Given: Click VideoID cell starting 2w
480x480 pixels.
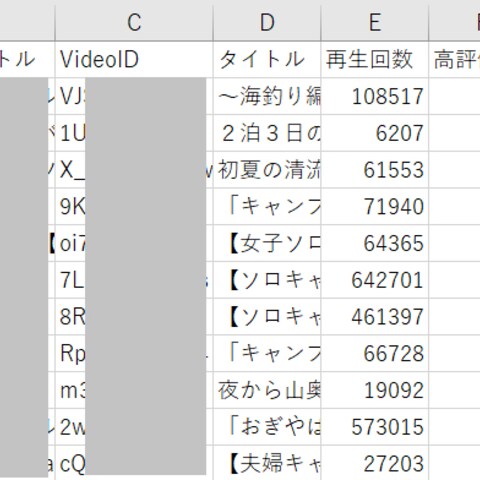Looking at the screenshot, I should coord(134,427).
